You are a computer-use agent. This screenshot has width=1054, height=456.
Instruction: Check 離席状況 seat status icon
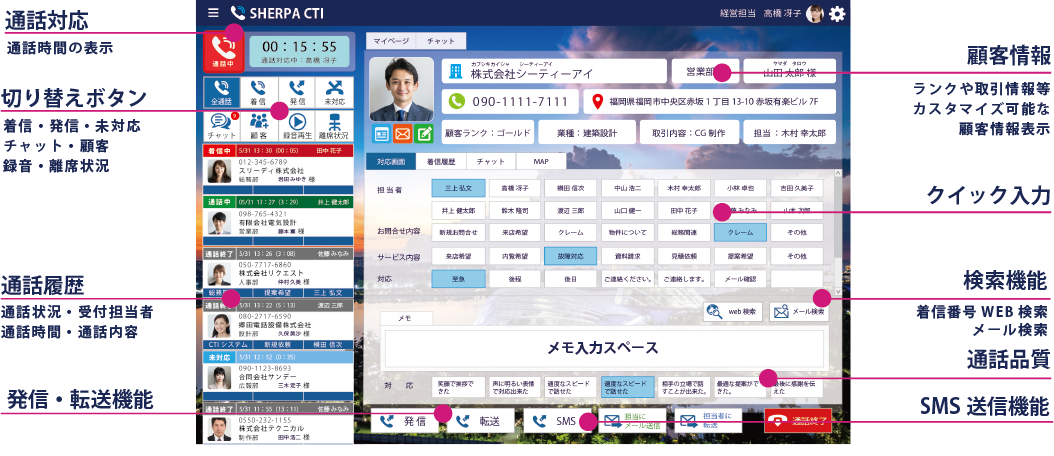pos(336,124)
